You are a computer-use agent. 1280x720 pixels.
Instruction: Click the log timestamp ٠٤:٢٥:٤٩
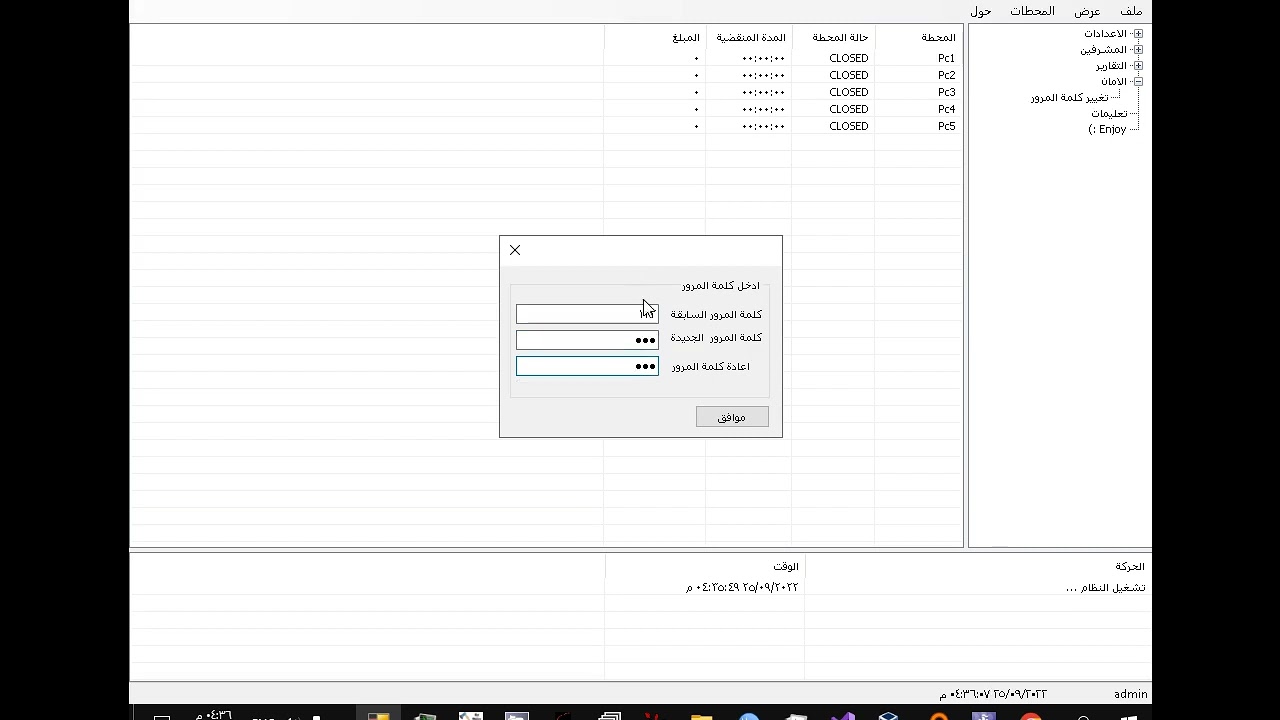(742, 588)
